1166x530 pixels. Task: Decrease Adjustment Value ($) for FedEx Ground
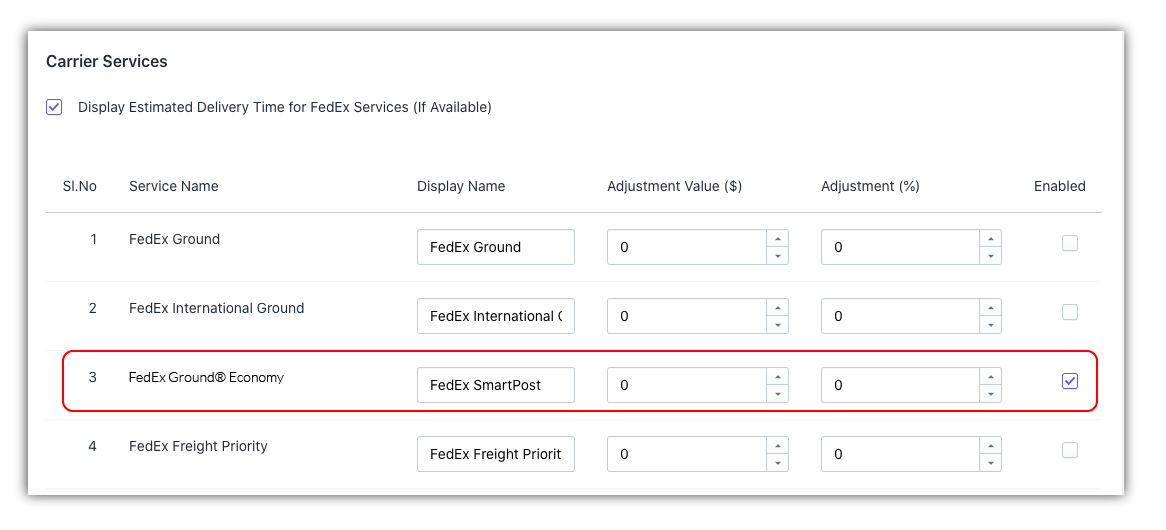pos(777,256)
